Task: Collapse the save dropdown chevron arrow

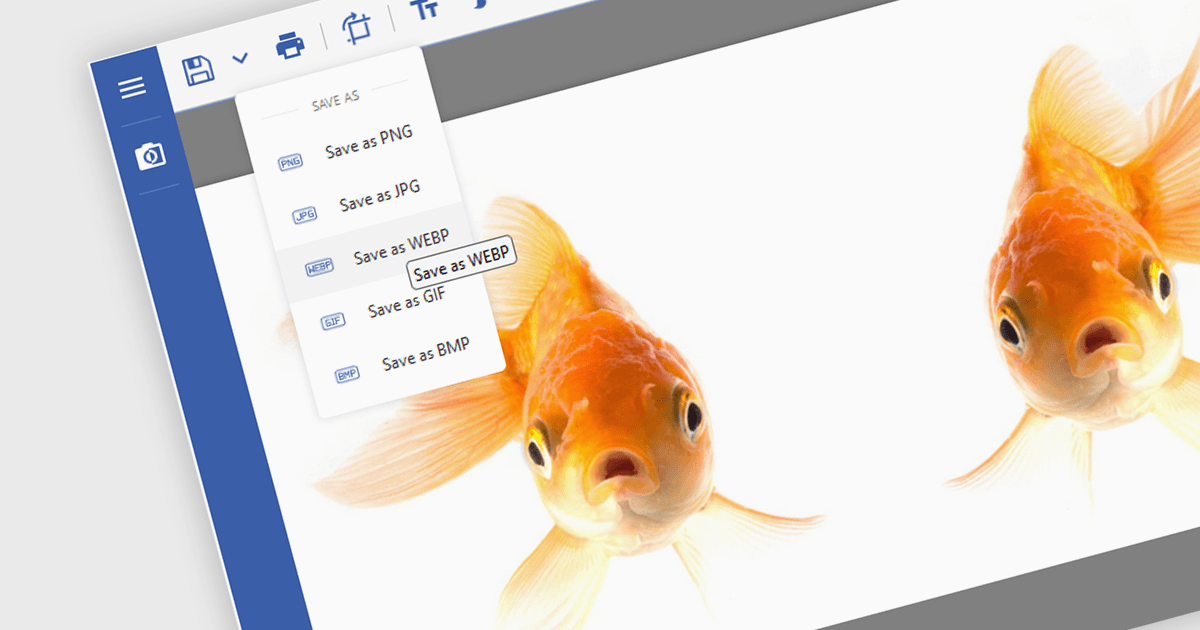Action: [240, 59]
